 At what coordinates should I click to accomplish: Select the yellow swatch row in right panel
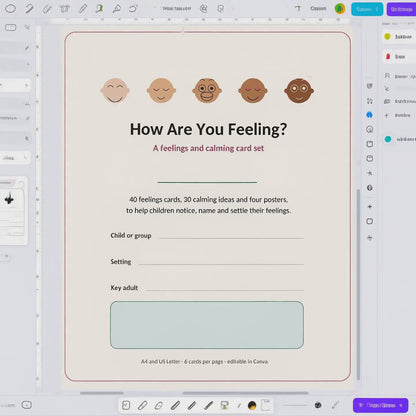(x=399, y=37)
